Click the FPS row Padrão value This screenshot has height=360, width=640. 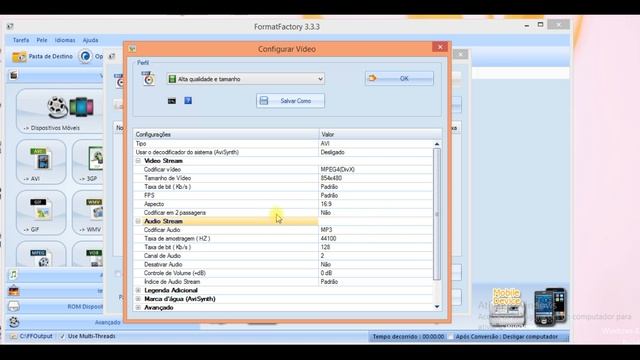[329, 196]
